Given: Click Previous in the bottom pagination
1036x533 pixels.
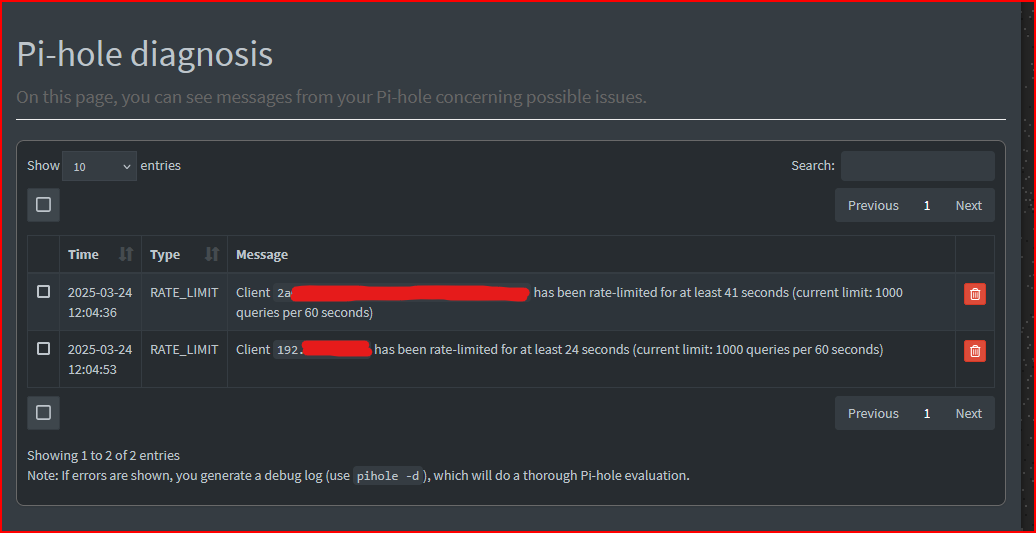Looking at the screenshot, I should (873, 414).
